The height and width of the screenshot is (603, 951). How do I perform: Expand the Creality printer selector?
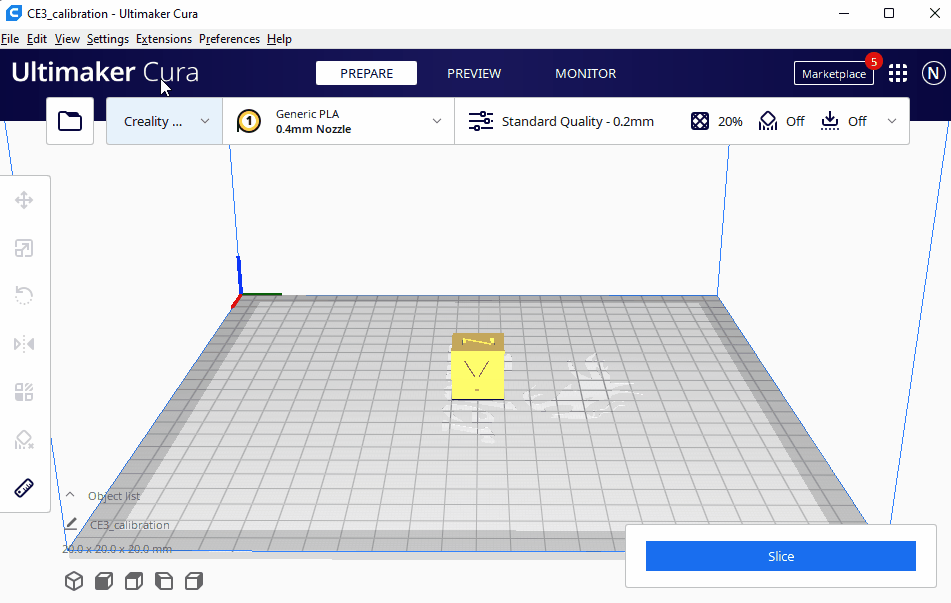[x=164, y=121]
